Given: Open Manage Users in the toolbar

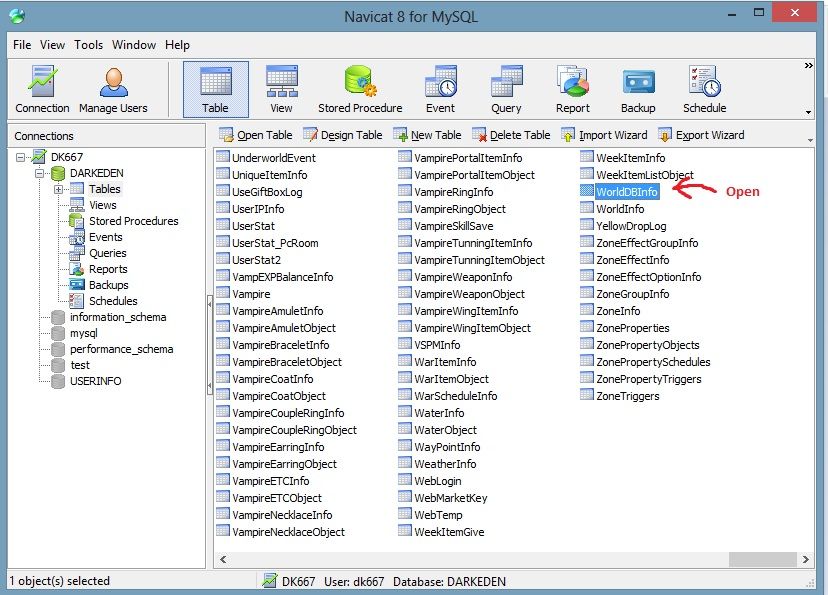Looking at the screenshot, I should 113,90.
